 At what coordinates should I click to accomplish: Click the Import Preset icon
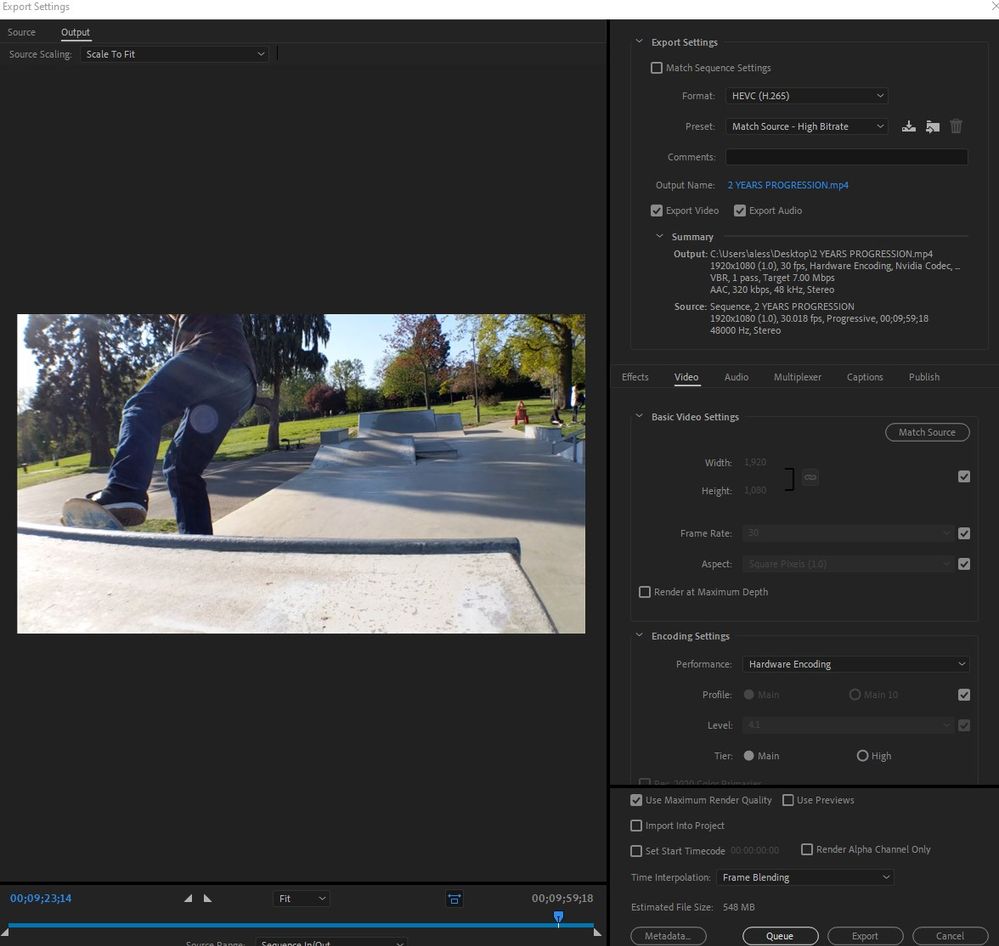click(932, 126)
